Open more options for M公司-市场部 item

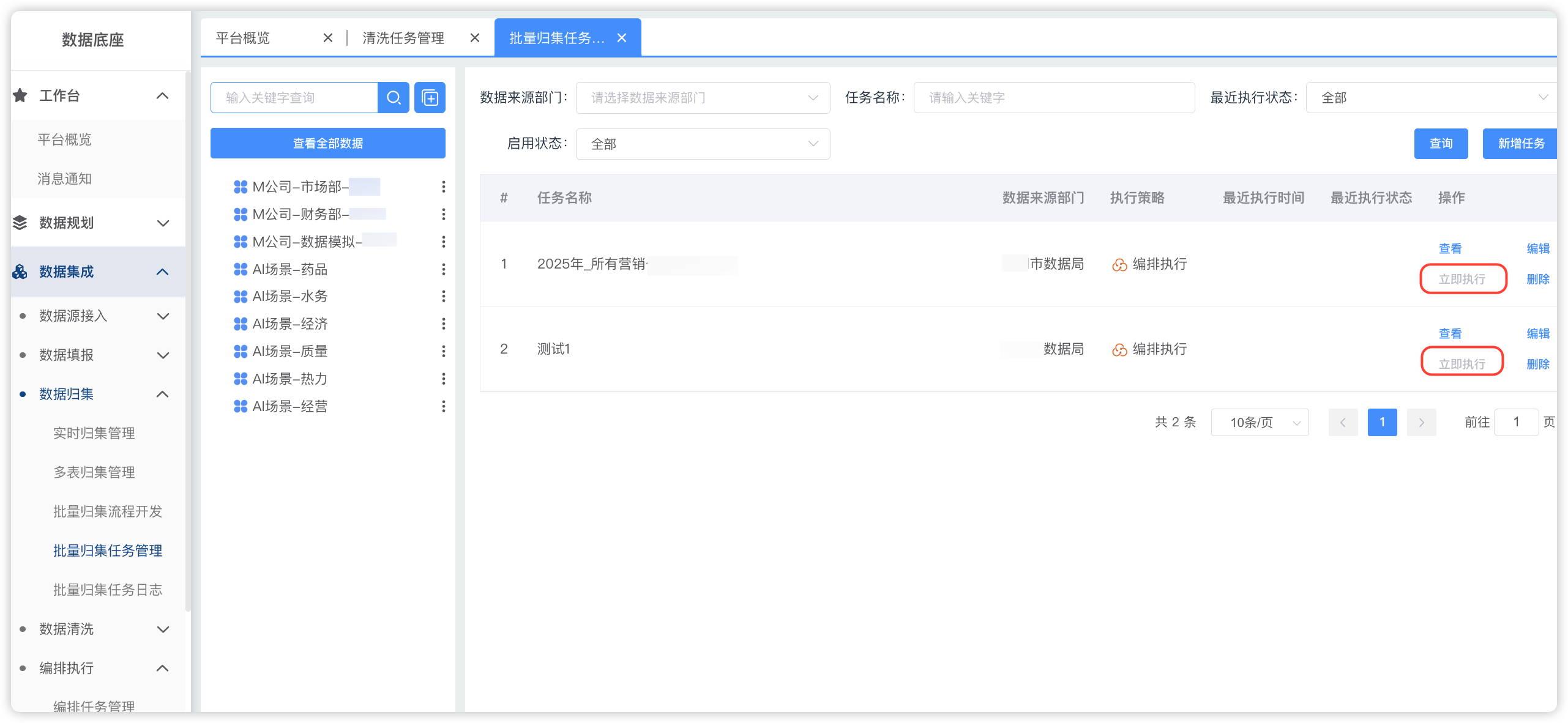click(x=443, y=187)
